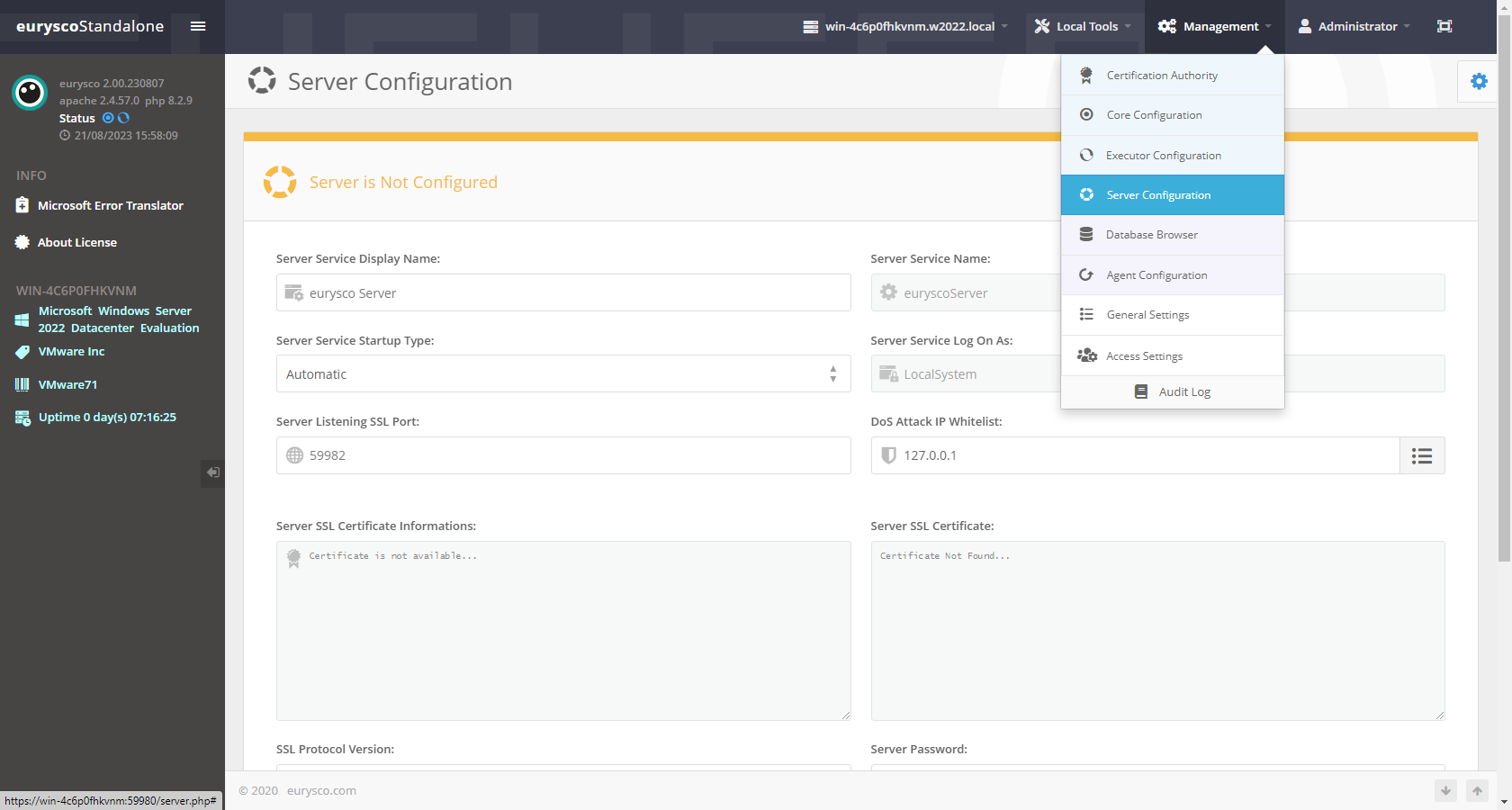Click the sidebar collapse arrow icon
Screen dimensions: 1512x810
click(212, 472)
